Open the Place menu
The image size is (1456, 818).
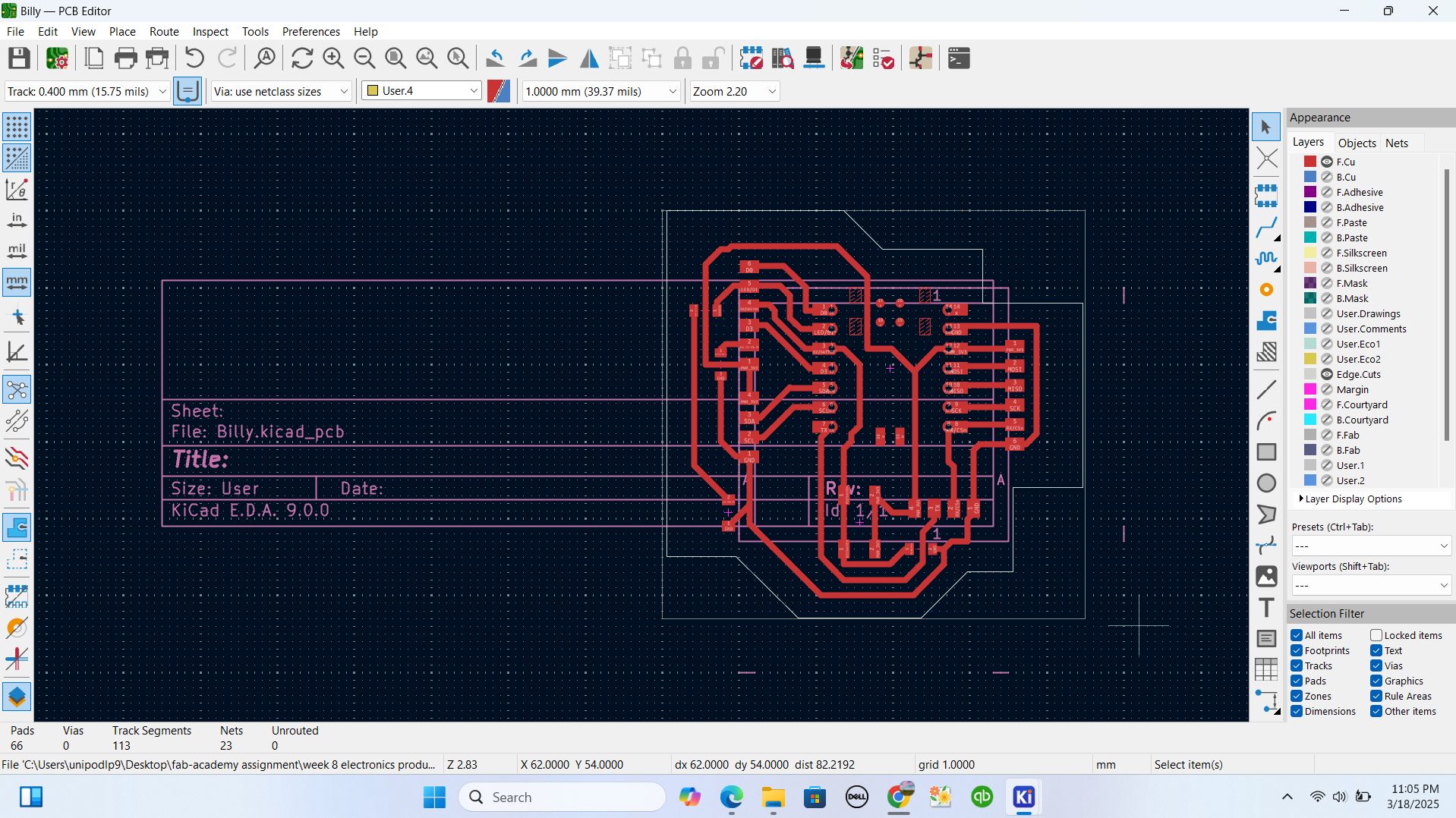(x=122, y=31)
